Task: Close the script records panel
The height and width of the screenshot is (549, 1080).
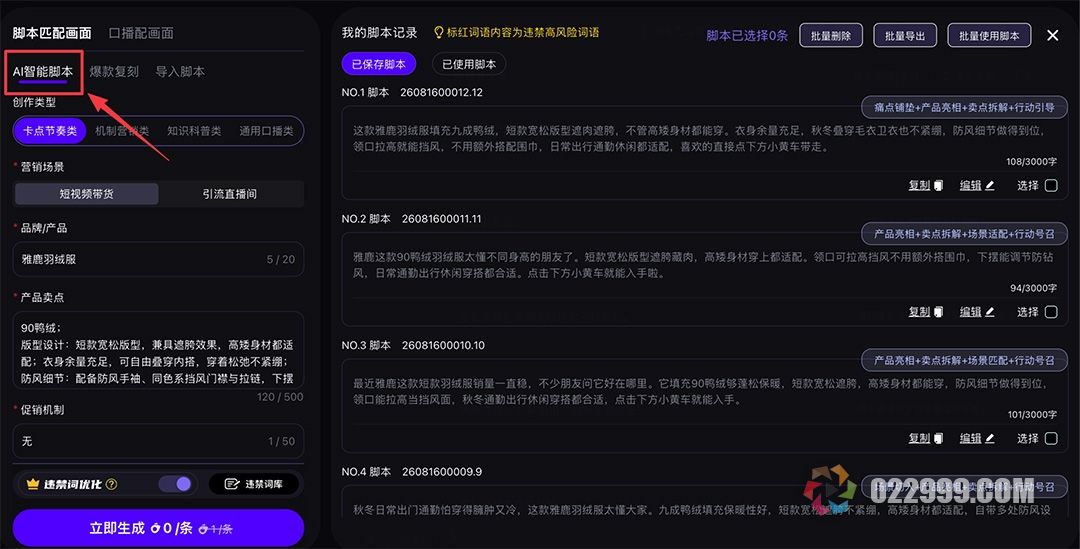Action: coord(1052,35)
